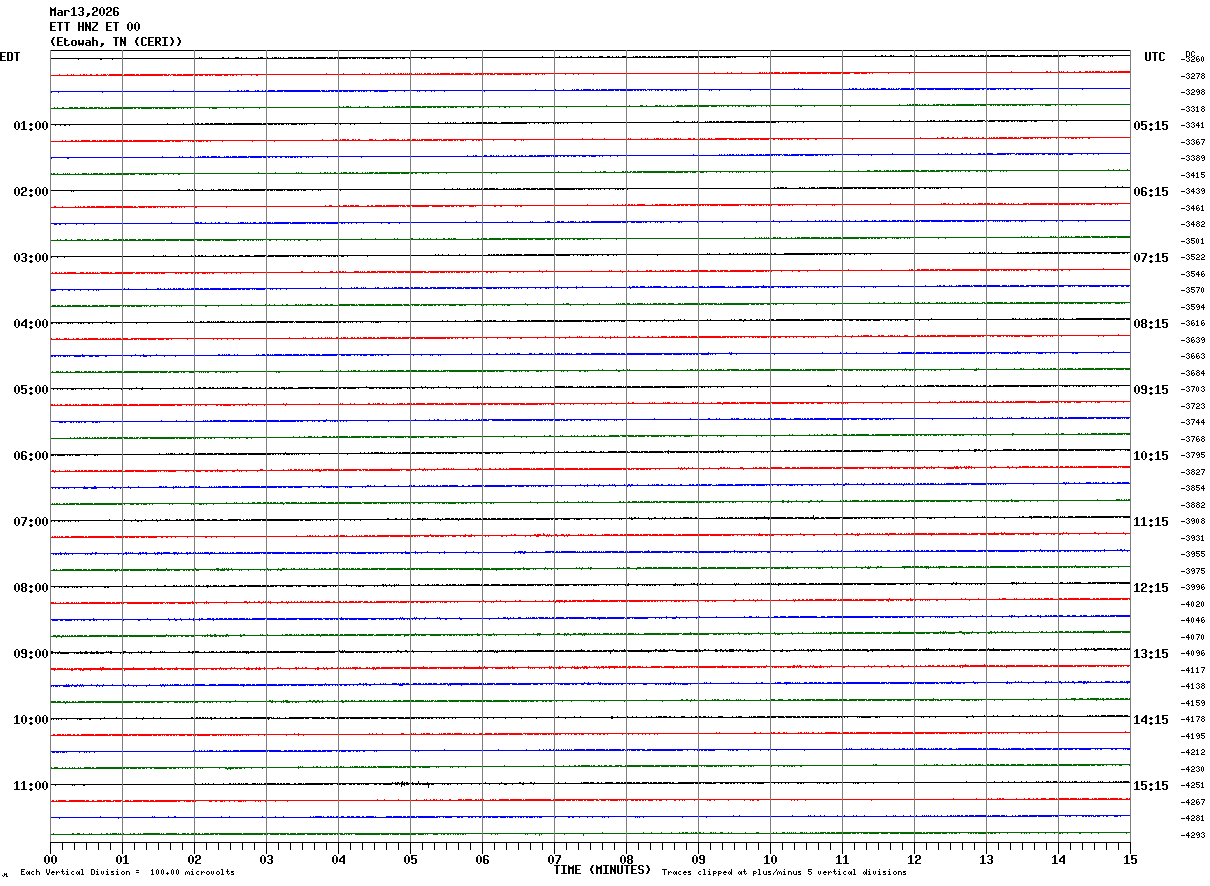Click the DC offset value '-3570'
The height and width of the screenshot is (886, 1210).
click(x=1193, y=290)
